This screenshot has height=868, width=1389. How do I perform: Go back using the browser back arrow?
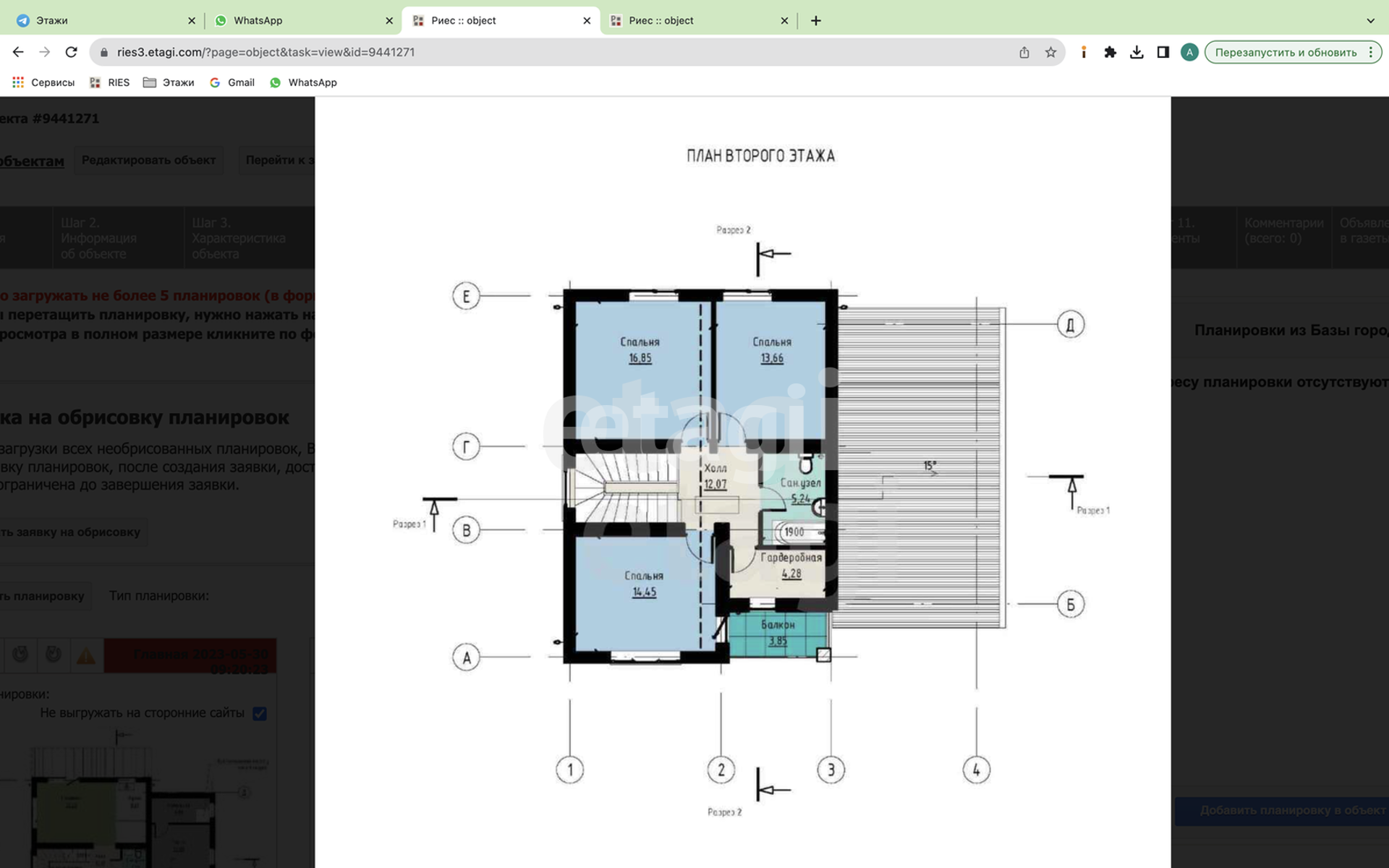(18, 52)
